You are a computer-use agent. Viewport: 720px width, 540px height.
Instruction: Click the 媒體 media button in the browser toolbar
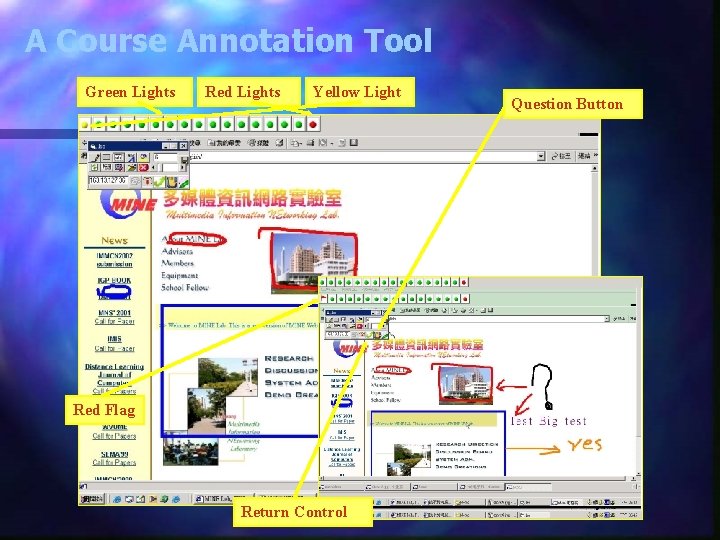coord(259,143)
